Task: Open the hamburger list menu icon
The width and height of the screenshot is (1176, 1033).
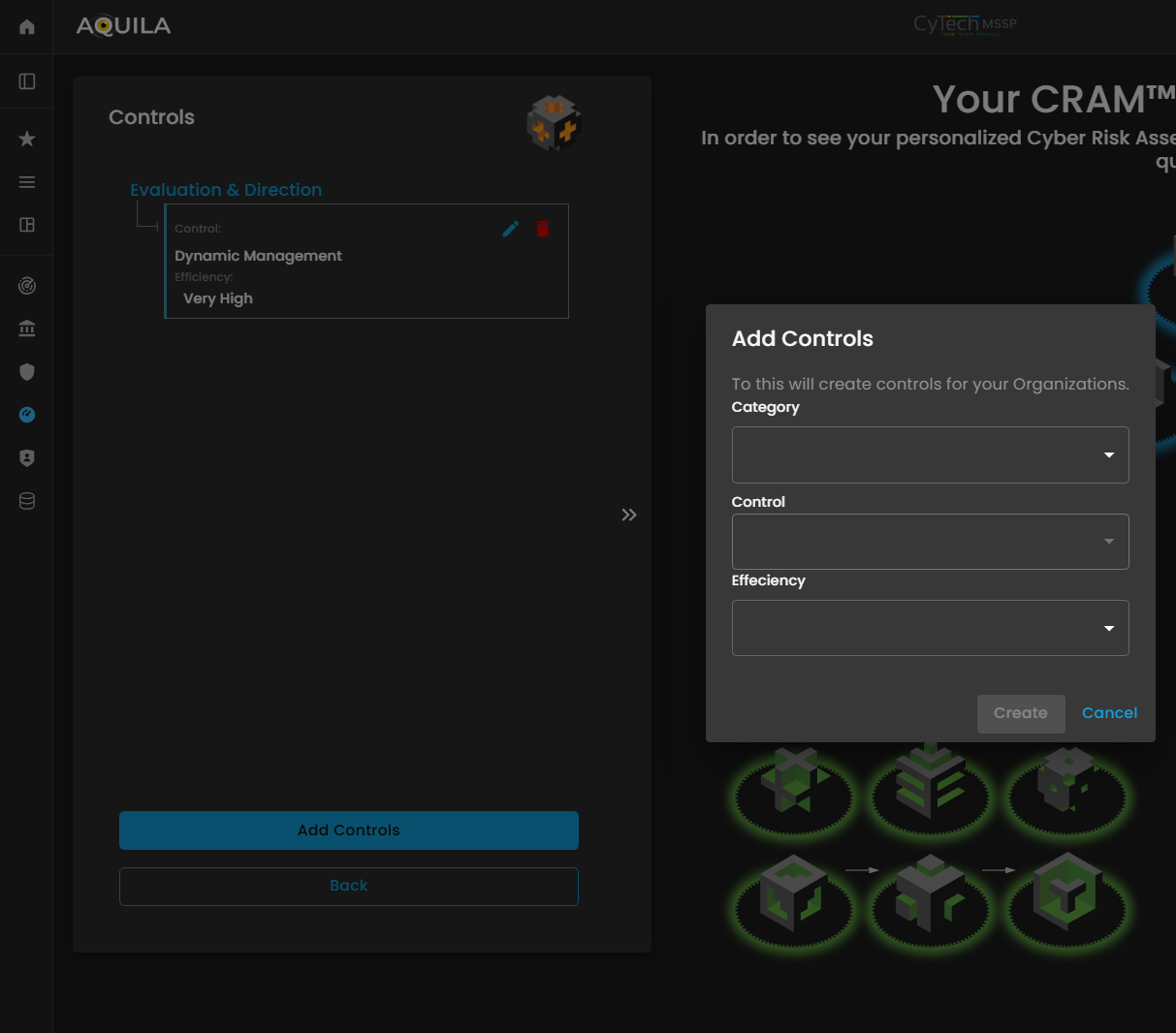Action: click(x=27, y=182)
